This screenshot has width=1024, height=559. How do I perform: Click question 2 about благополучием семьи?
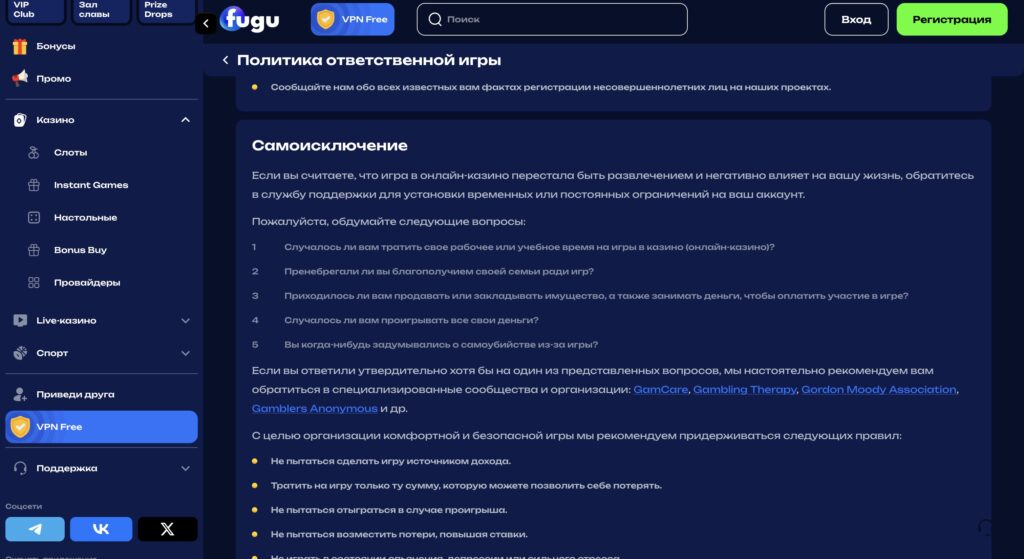coord(439,272)
